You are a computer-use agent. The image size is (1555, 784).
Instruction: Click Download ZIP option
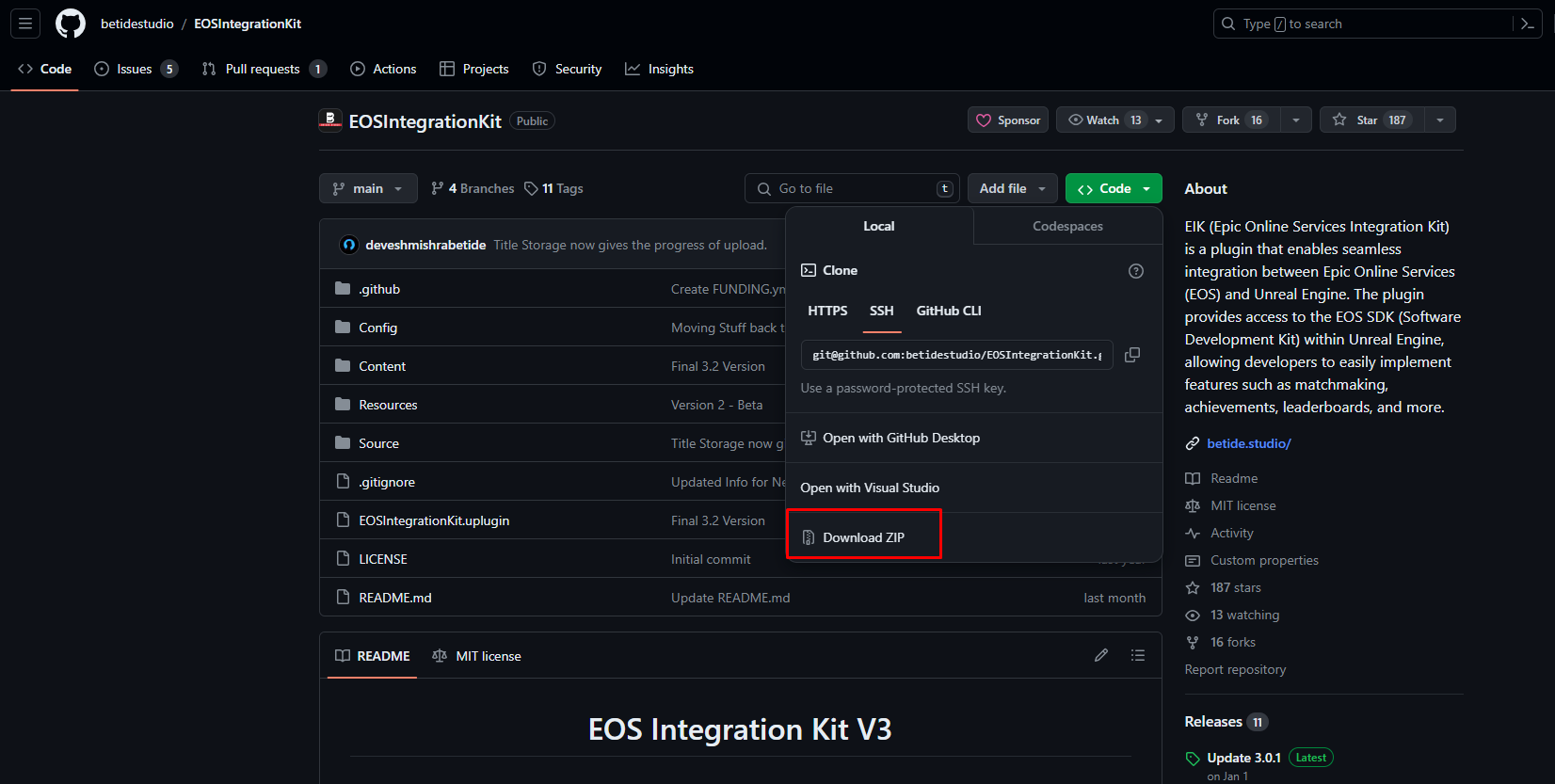pyautogui.click(x=863, y=537)
